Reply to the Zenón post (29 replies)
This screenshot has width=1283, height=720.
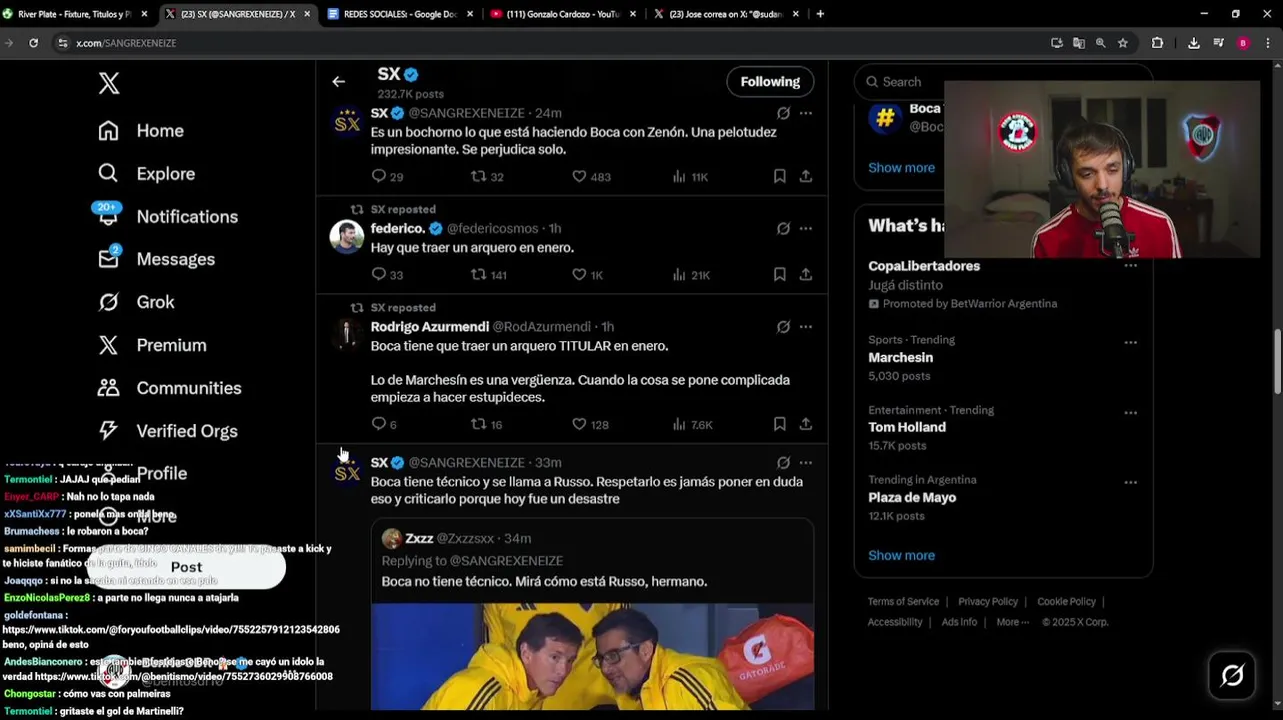pos(386,176)
